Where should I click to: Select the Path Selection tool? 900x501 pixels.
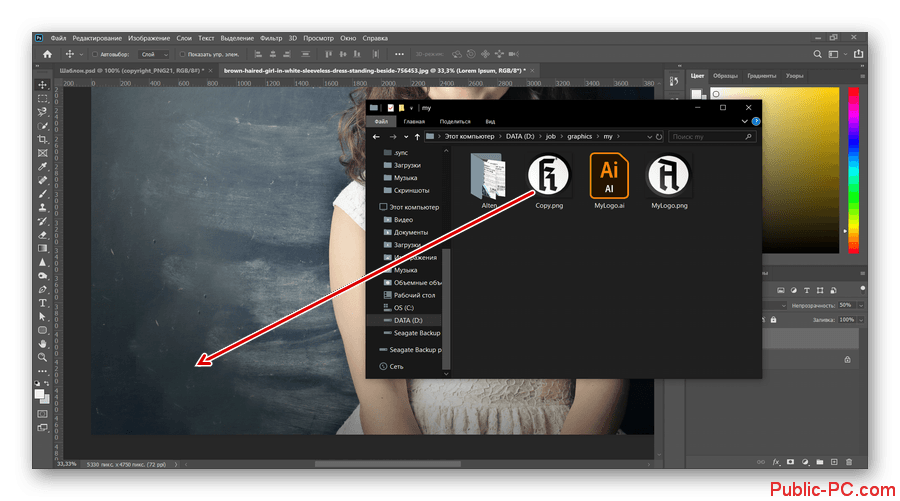click(x=42, y=317)
